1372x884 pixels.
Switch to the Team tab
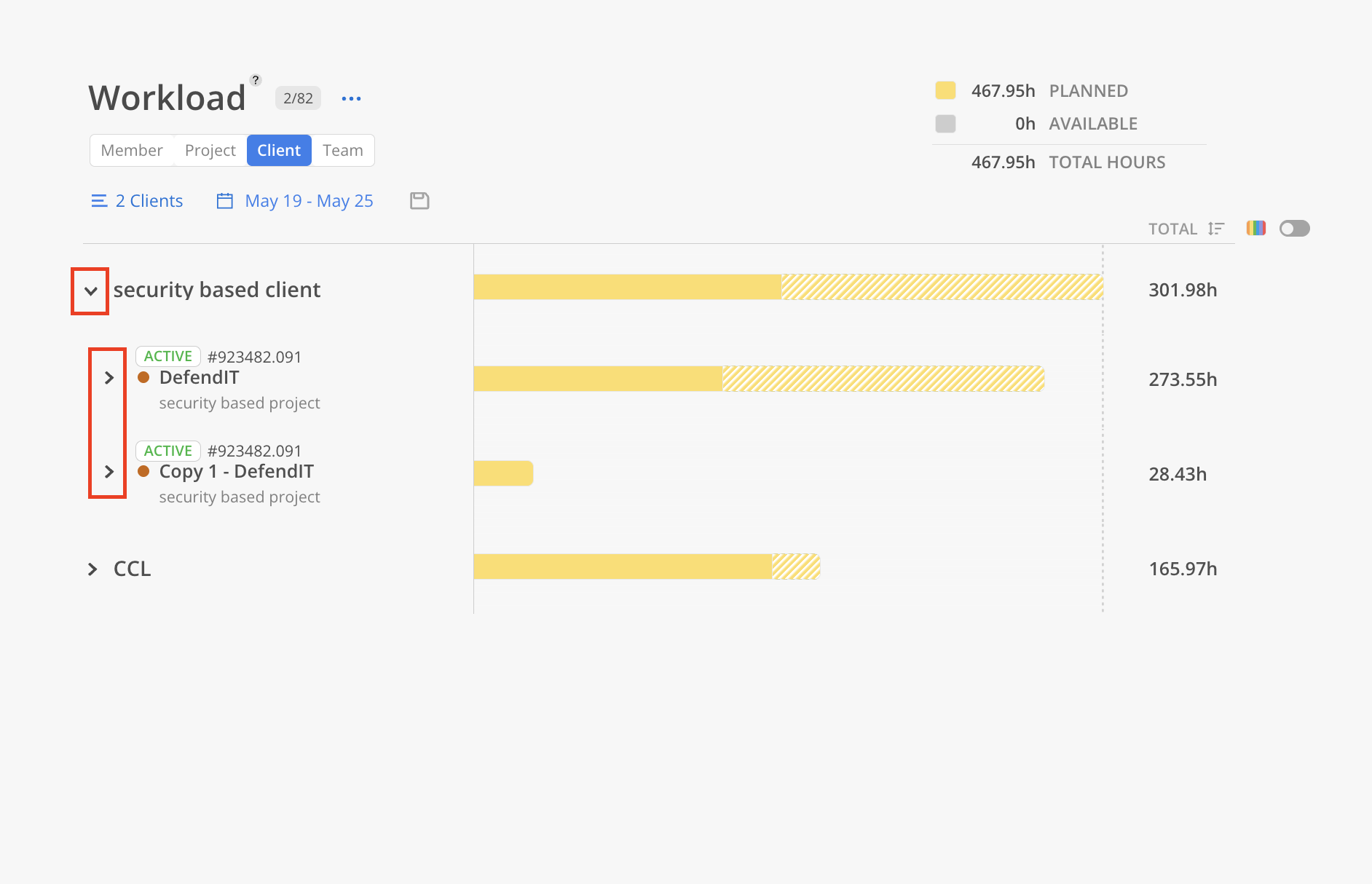click(x=343, y=150)
